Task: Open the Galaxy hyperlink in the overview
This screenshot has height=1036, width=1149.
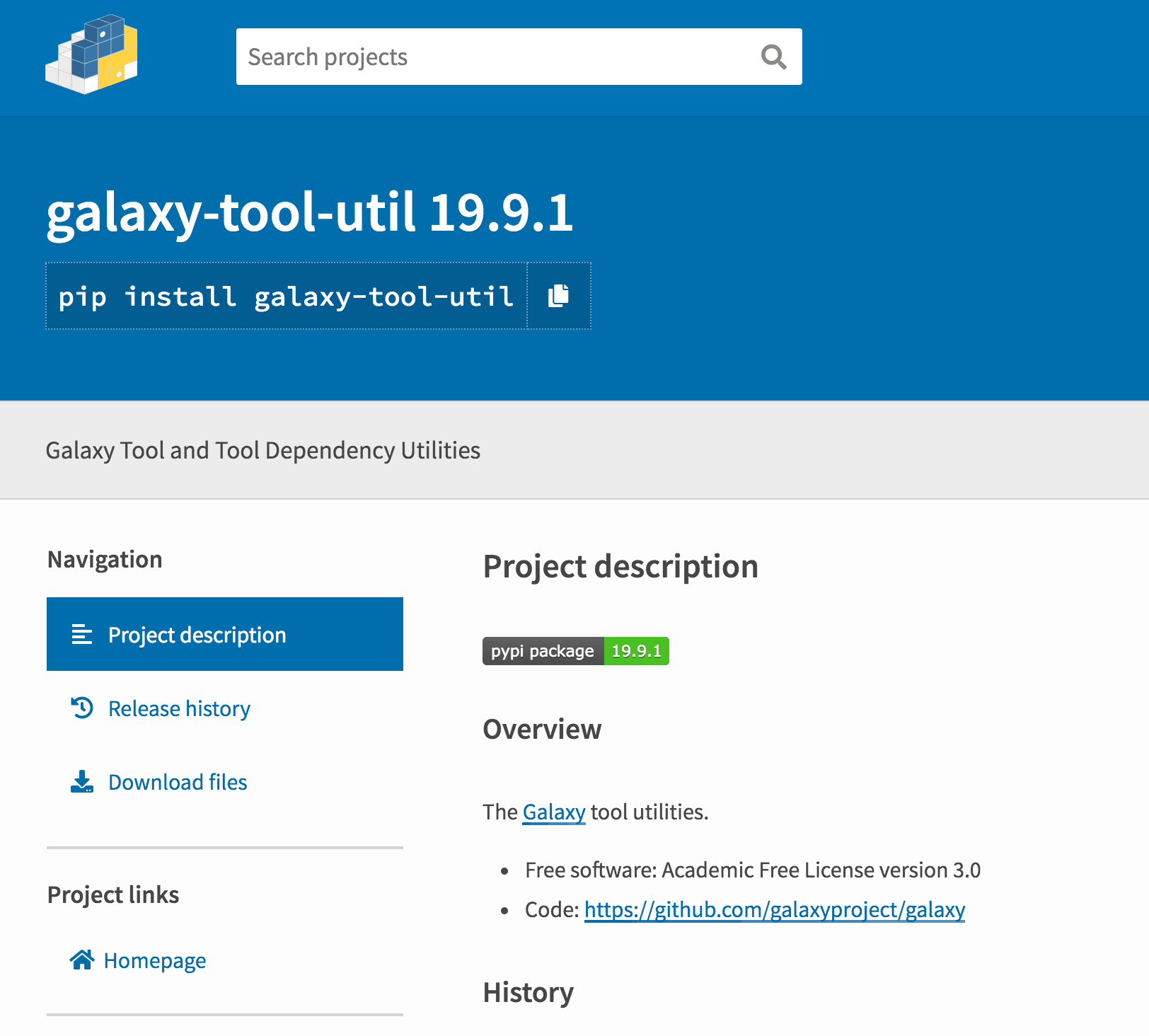Action: coord(553,812)
